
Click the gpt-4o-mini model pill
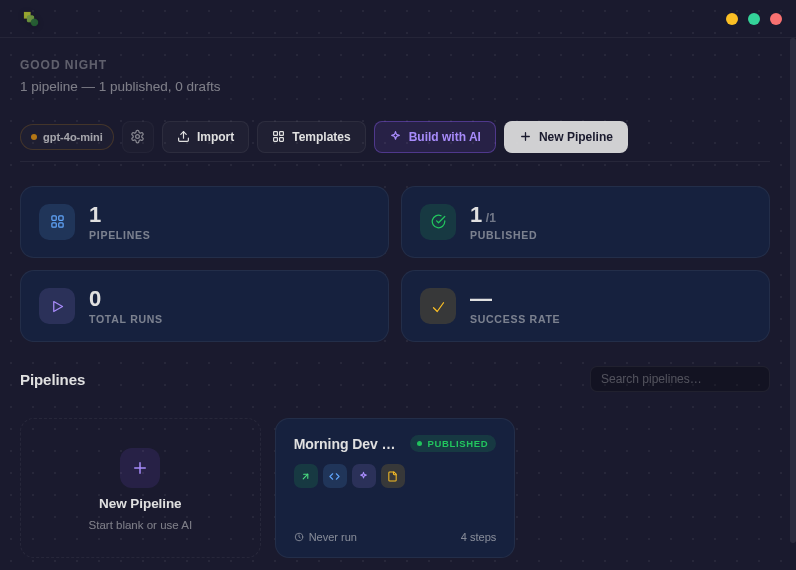pyautogui.click(x=67, y=137)
